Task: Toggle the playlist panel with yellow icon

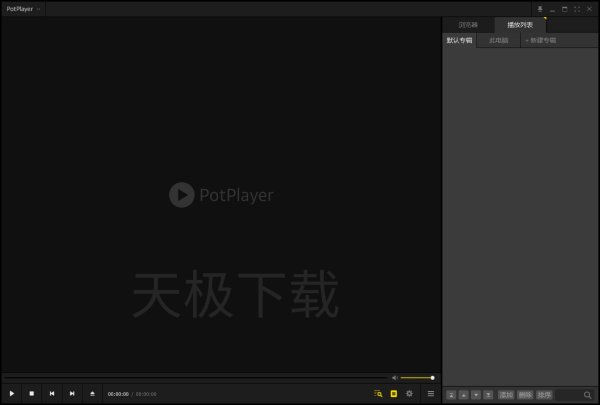Action: (x=394, y=394)
